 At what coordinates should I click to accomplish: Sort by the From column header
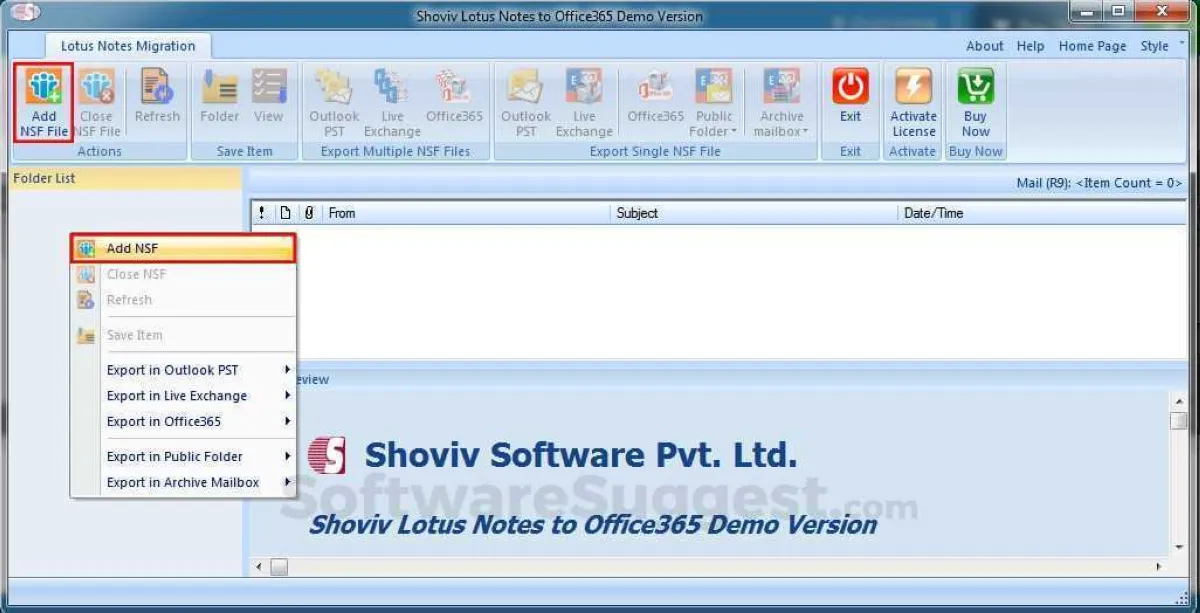[465, 213]
